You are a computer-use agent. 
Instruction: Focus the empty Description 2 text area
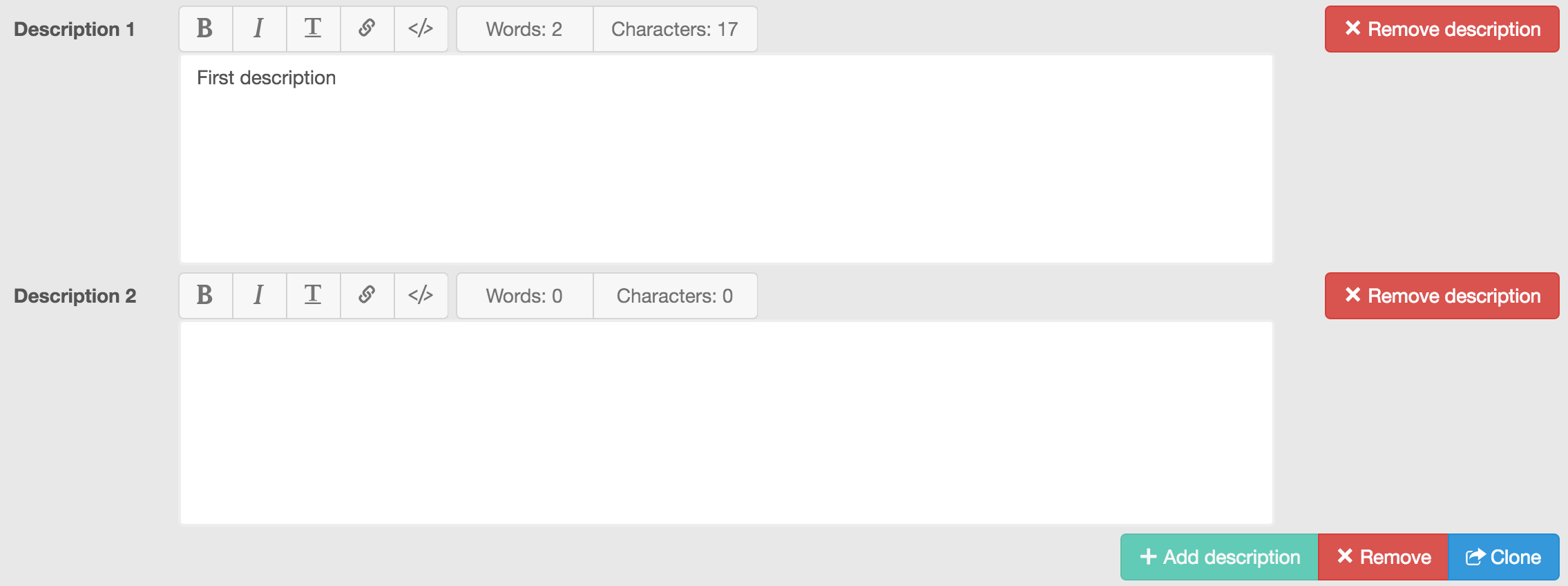pos(726,423)
